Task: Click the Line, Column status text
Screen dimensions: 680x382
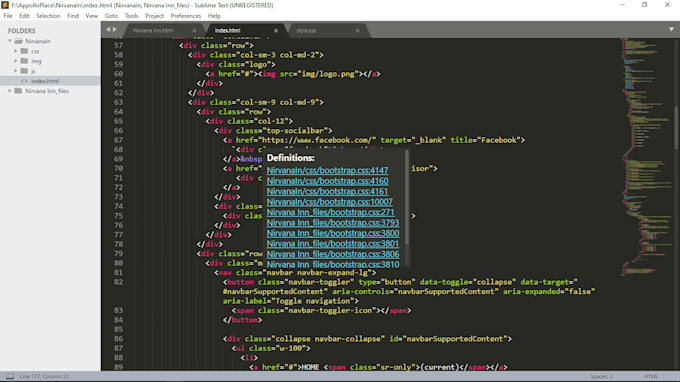Action: 44,376
